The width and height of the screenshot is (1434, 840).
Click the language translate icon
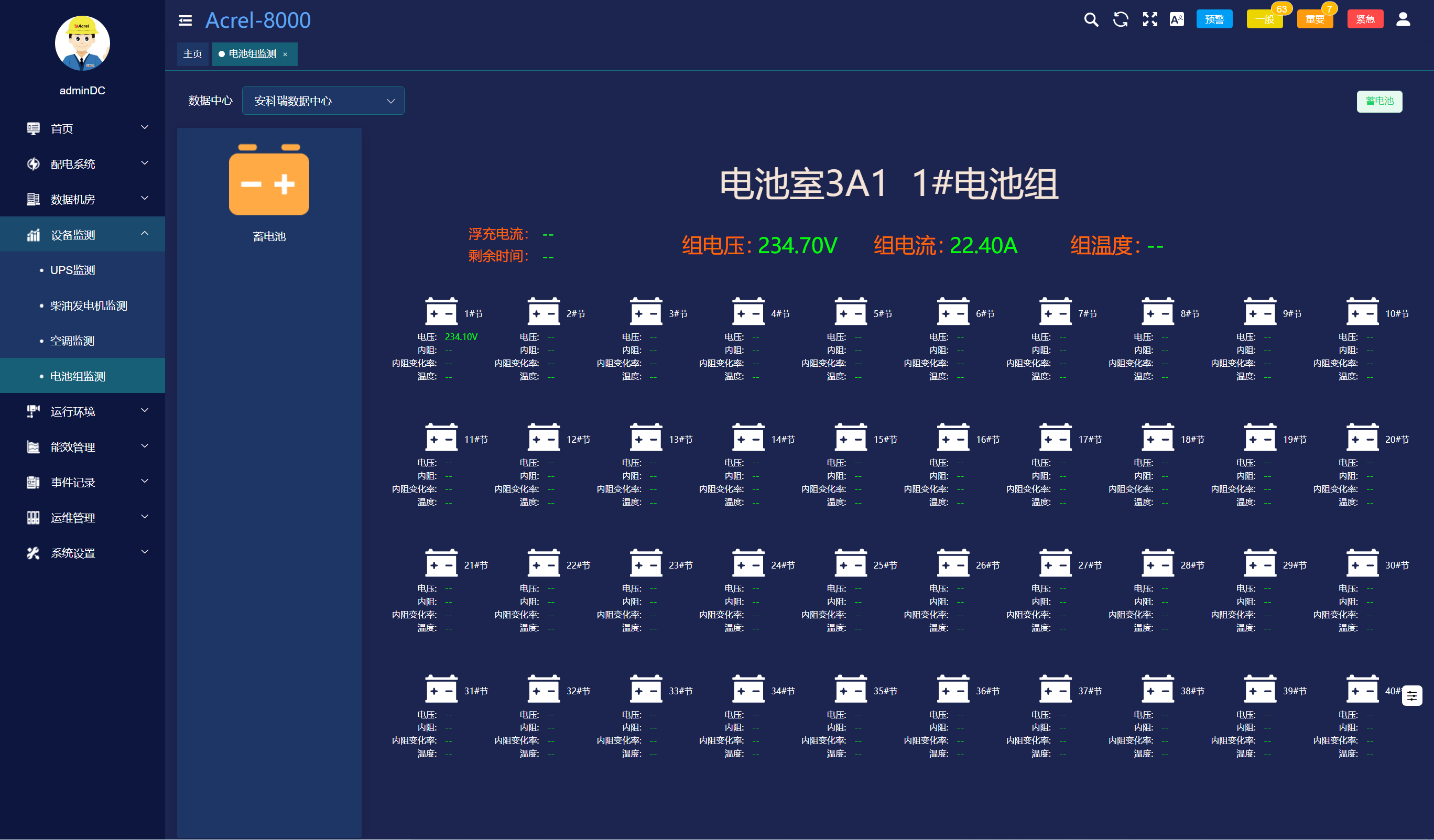1176,20
